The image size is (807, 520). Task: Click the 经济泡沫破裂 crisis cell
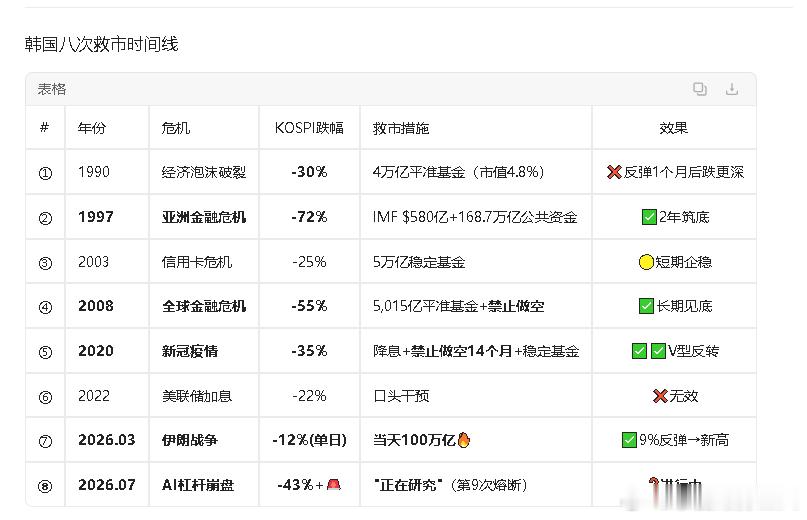pyautogui.click(x=204, y=172)
